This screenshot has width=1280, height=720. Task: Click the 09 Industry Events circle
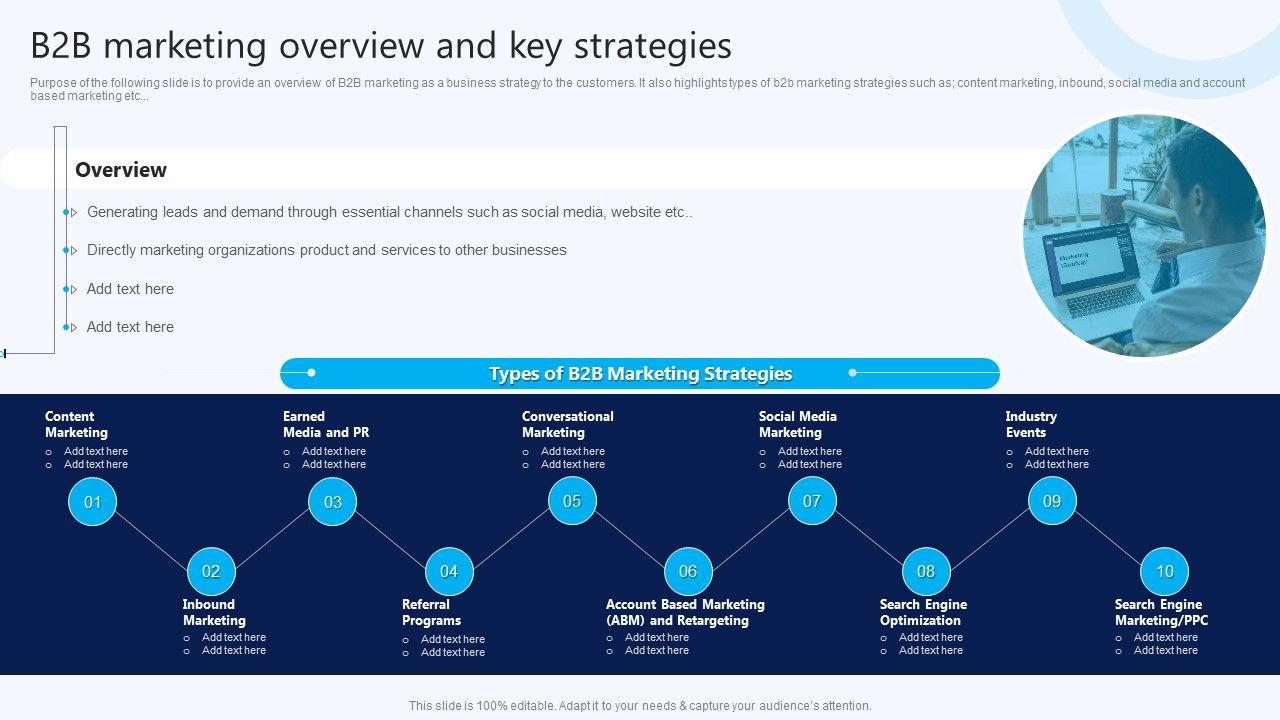coord(1052,501)
